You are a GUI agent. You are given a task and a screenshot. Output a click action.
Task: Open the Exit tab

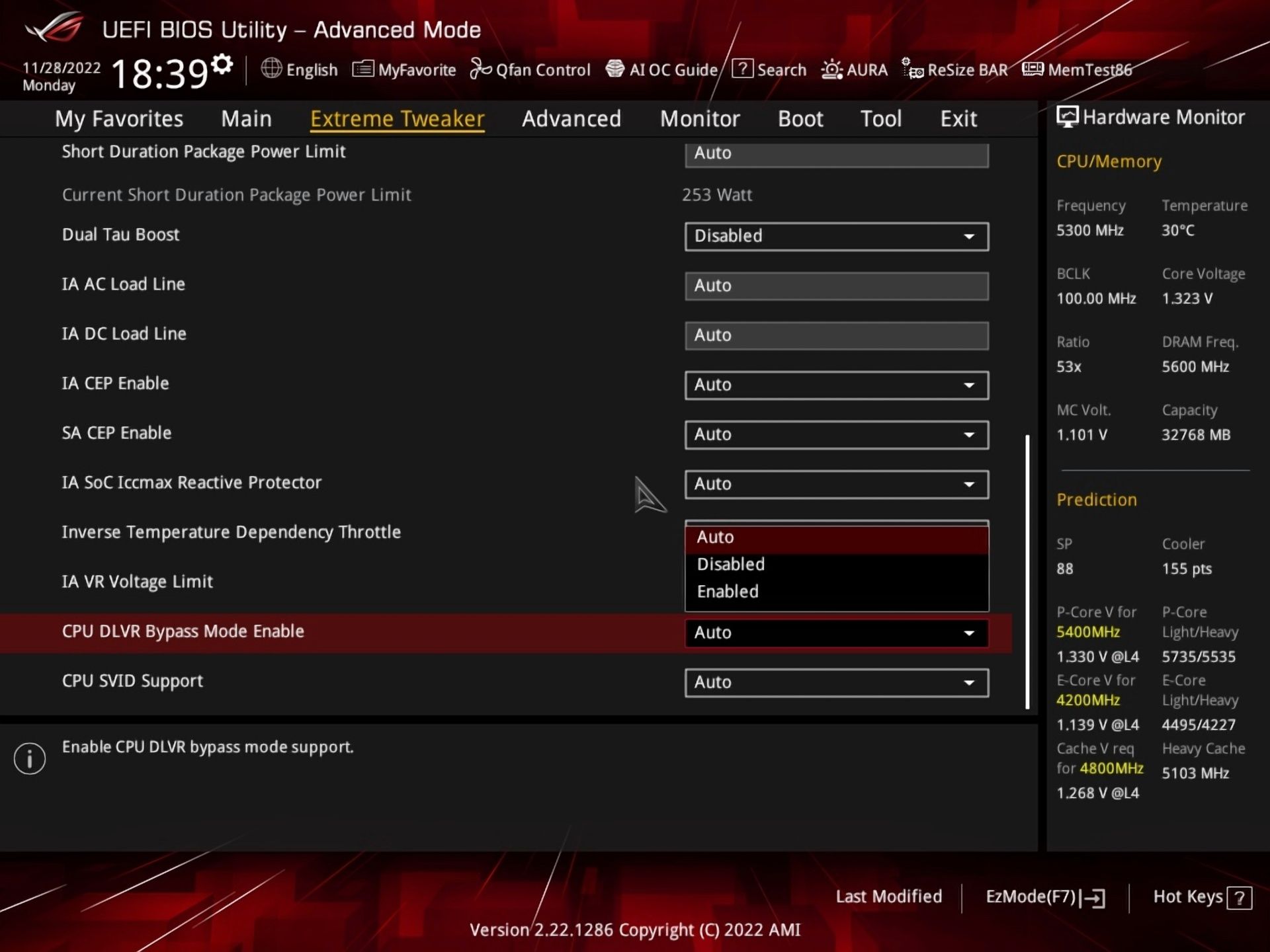click(x=958, y=119)
